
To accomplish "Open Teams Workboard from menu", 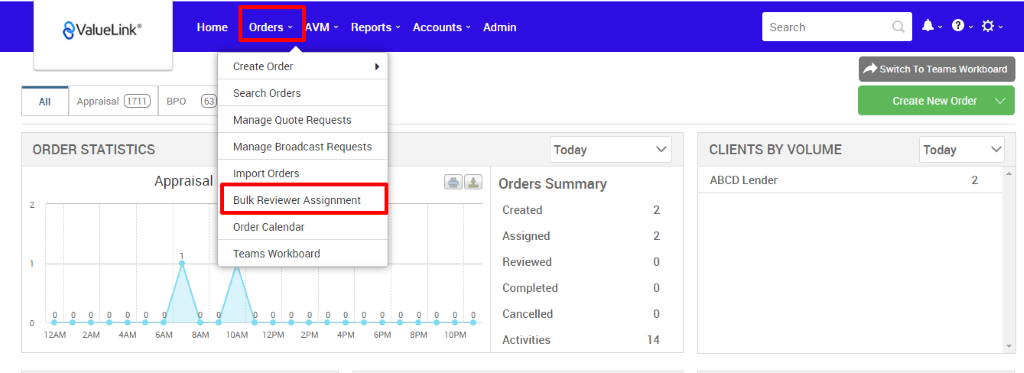I will 303,253.
